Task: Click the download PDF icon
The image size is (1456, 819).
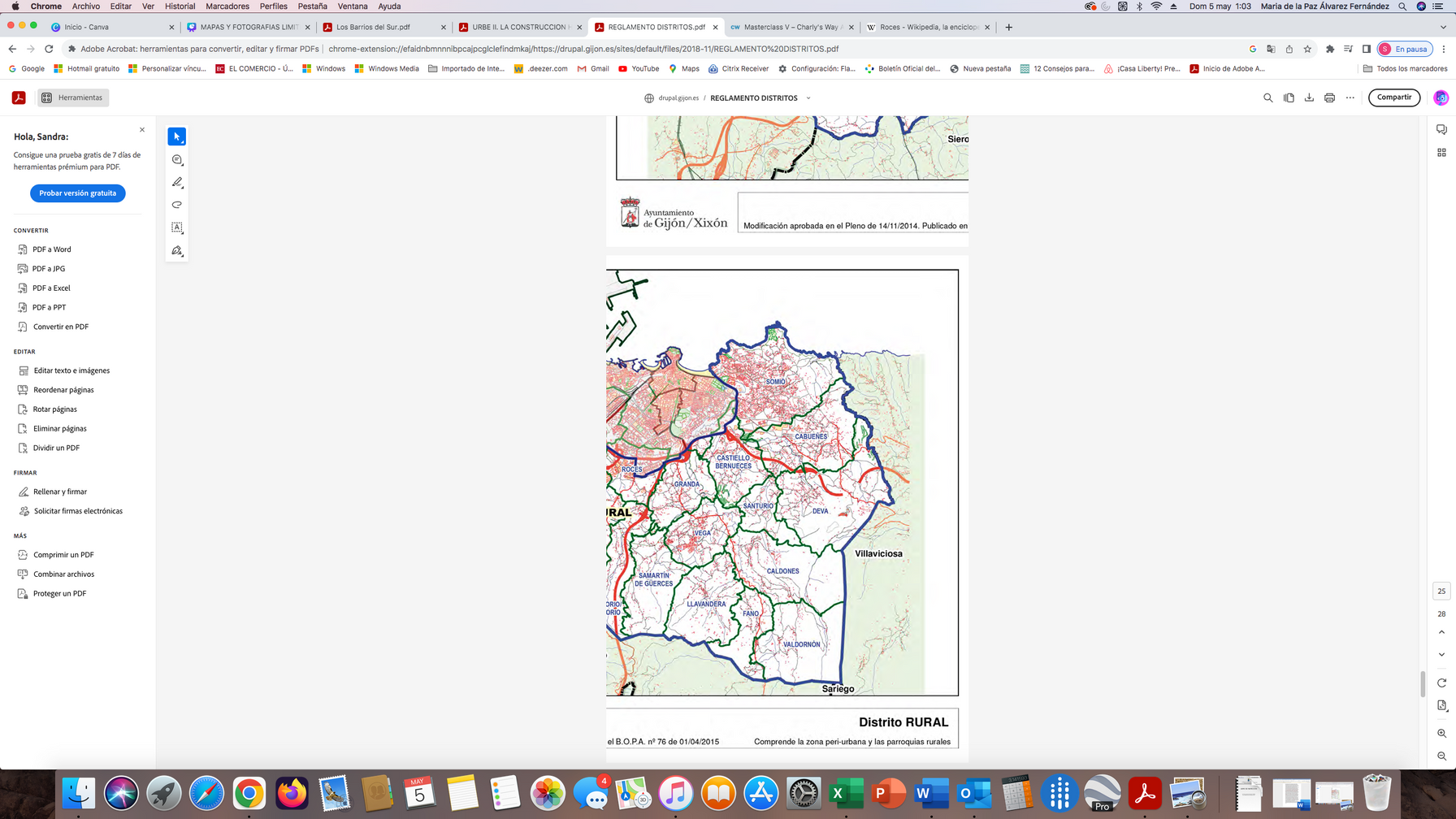Action: (1309, 97)
